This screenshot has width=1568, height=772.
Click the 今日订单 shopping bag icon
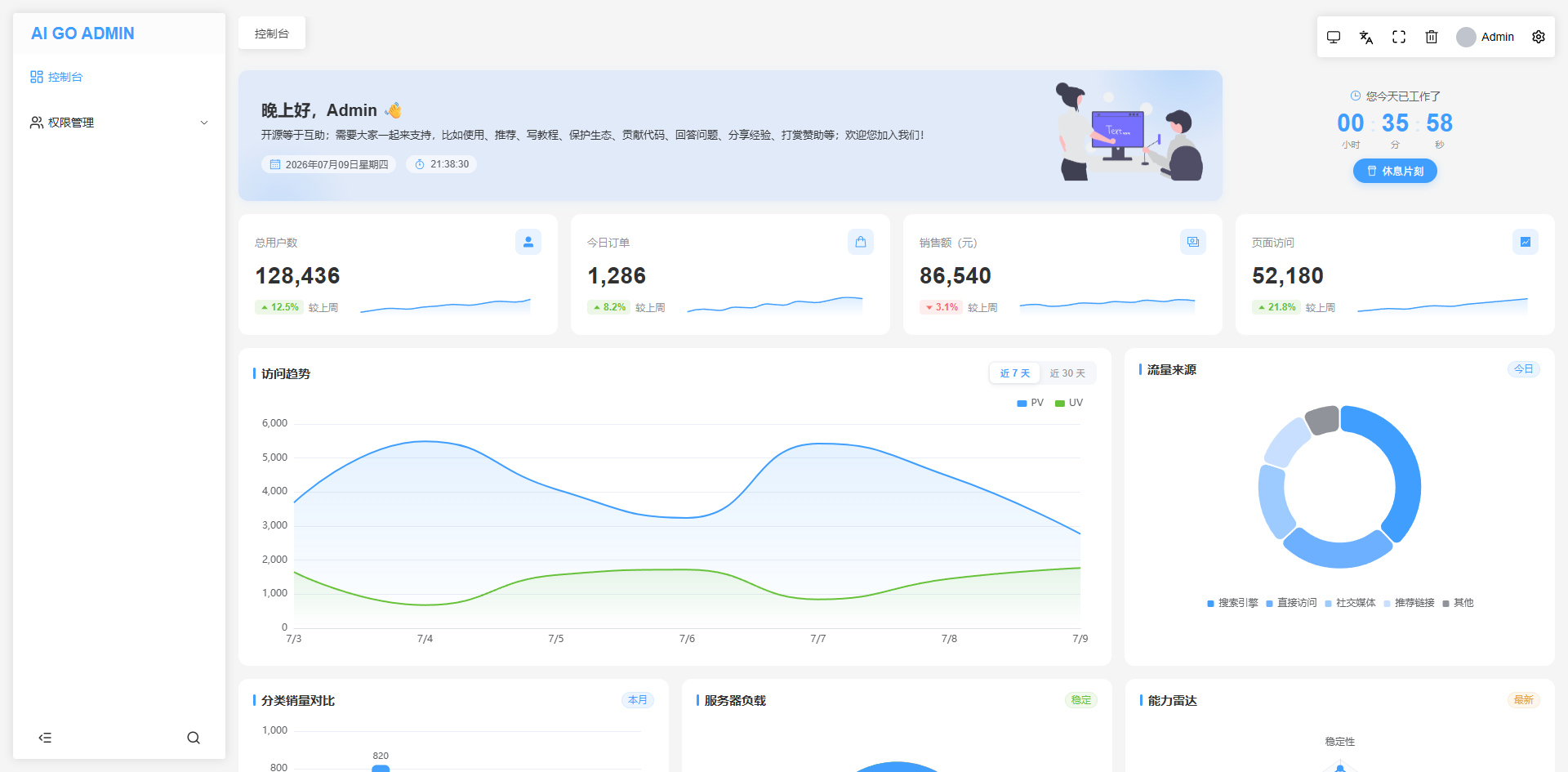(x=861, y=242)
